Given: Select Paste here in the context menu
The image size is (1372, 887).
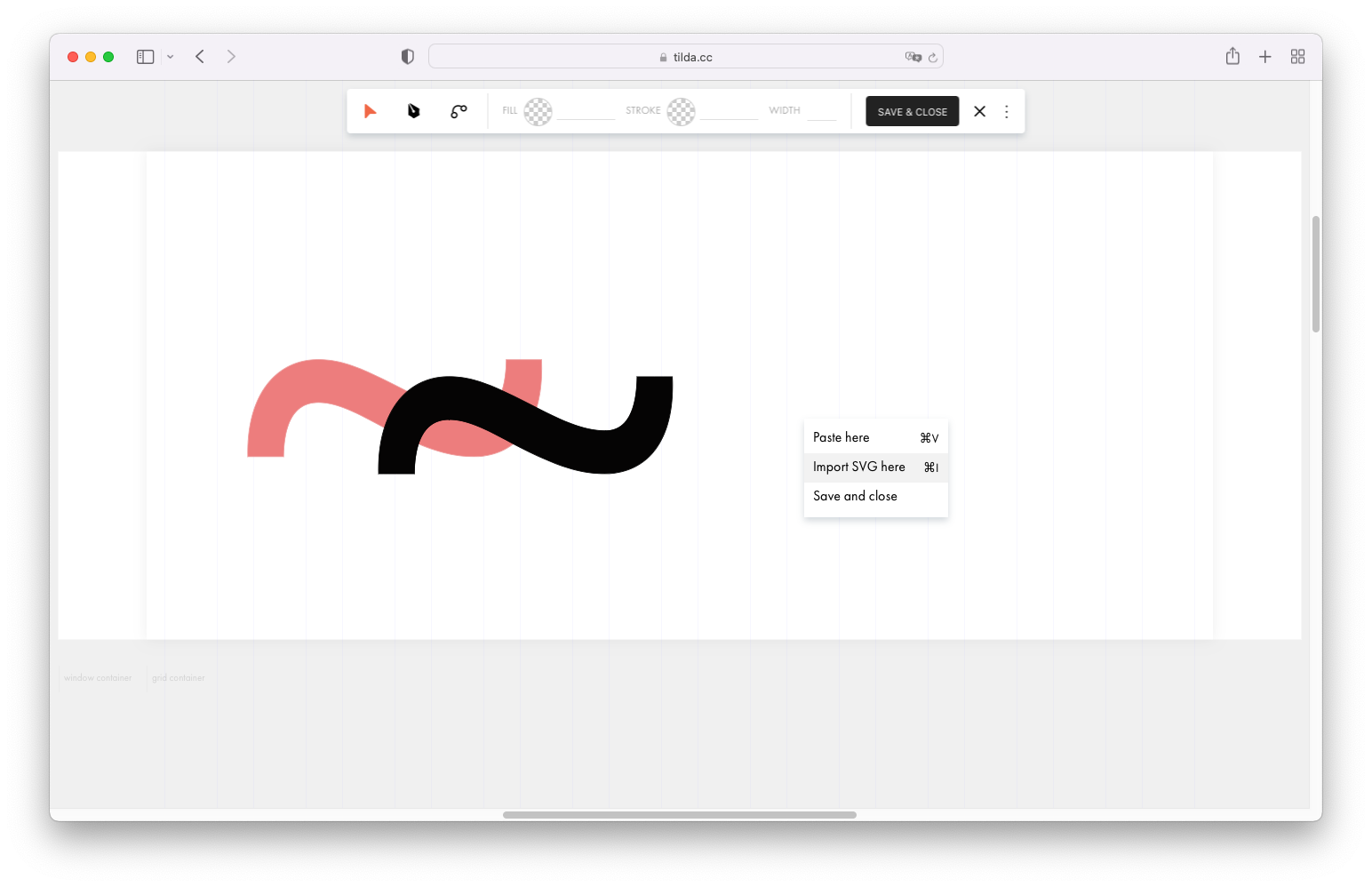Looking at the screenshot, I should point(841,436).
